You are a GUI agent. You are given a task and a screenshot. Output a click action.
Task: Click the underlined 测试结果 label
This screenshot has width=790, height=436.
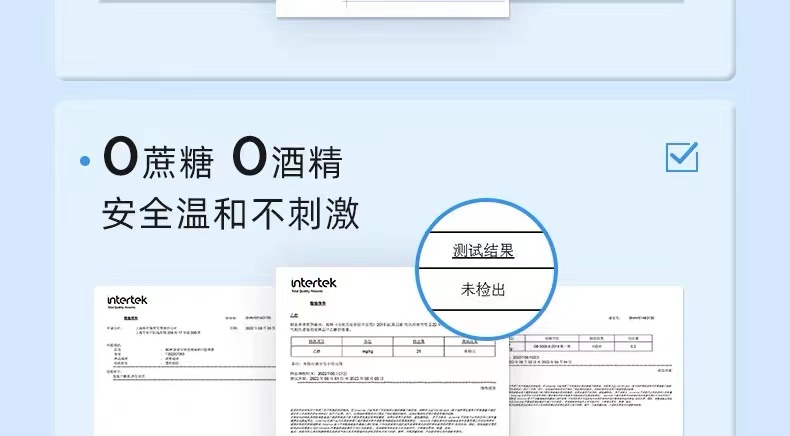[483, 250]
